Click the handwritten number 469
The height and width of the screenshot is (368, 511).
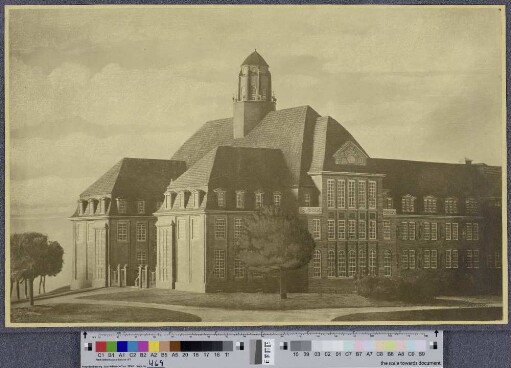156,363
